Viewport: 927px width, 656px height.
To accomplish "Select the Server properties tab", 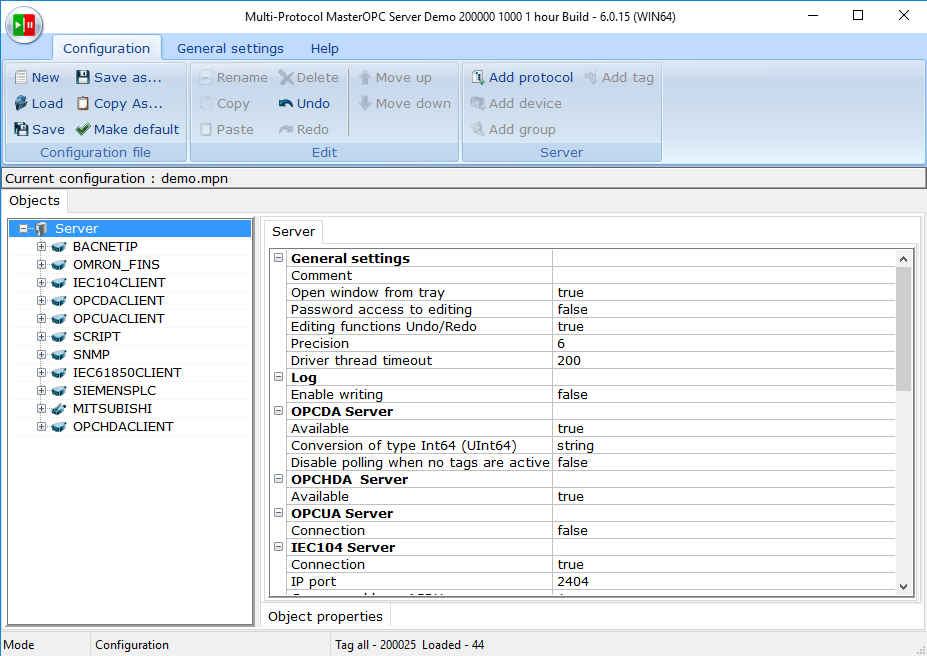I will click(293, 232).
